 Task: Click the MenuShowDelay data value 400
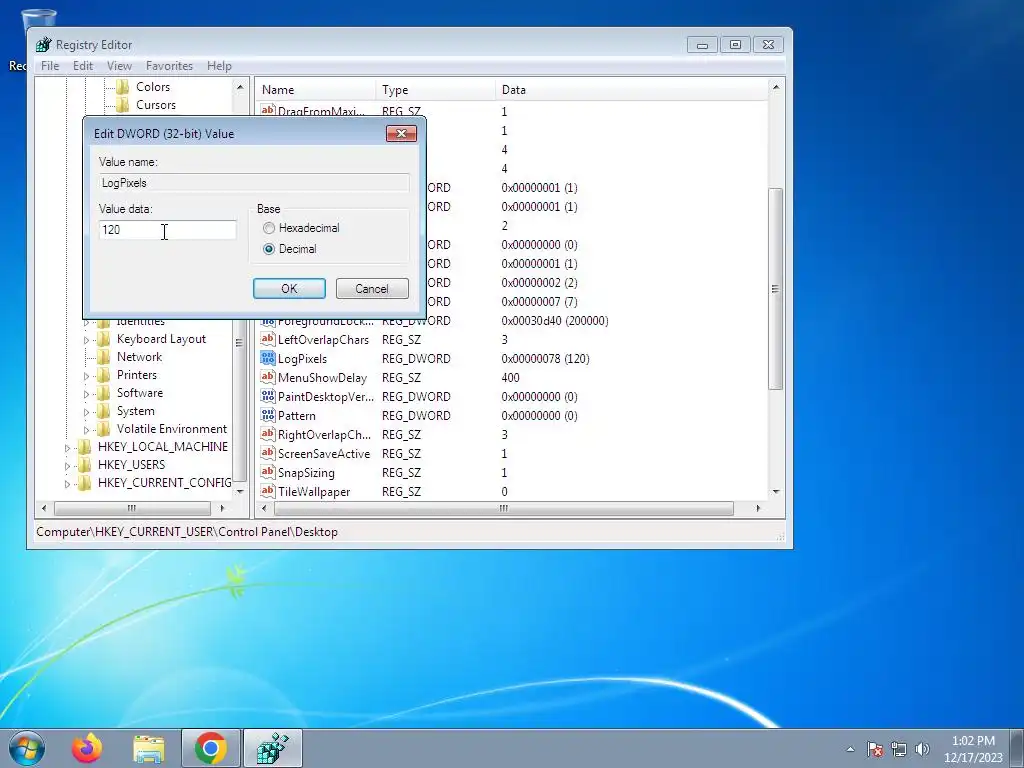[511, 377]
